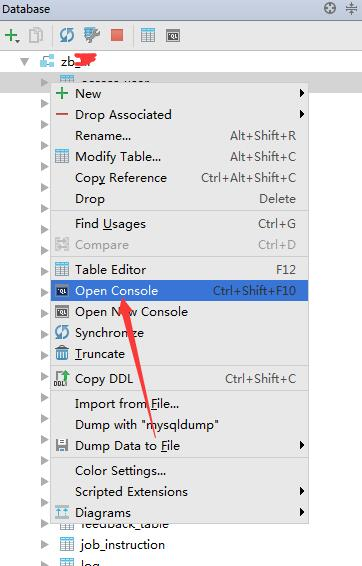Select the job_instruction table in the tree
This screenshot has width=362, height=566.
pyautogui.click(x=122, y=544)
